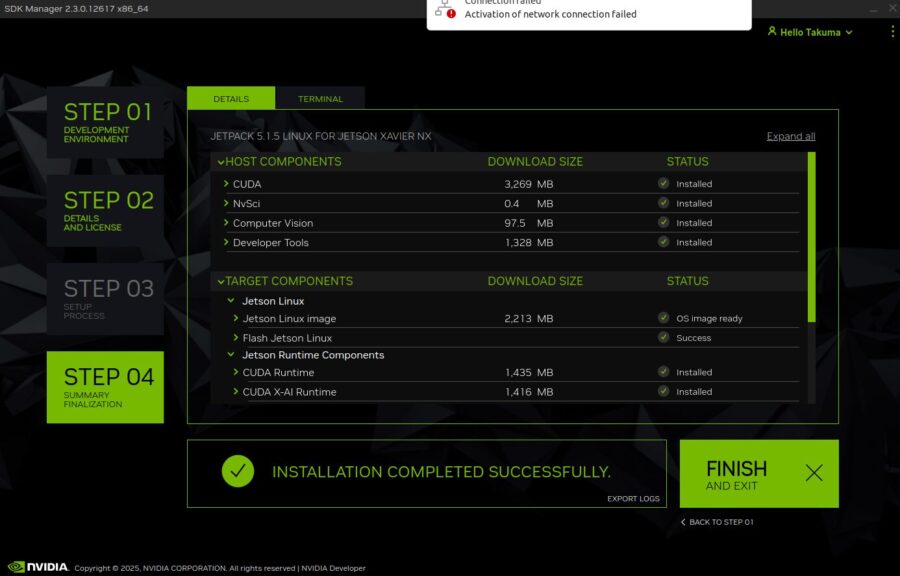Open the Hello Takuma account dropdown
The width and height of the screenshot is (900, 576).
click(810, 32)
